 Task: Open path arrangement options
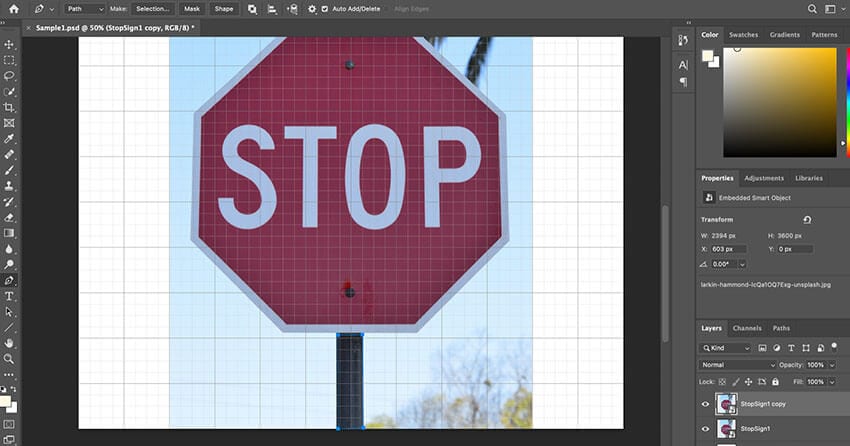tap(292, 9)
